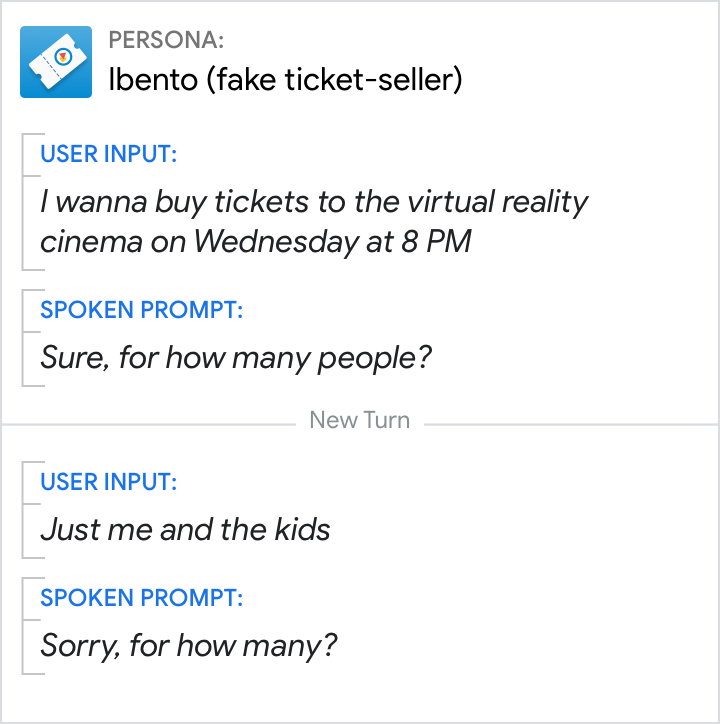The height and width of the screenshot is (724, 720).
Task: Click USER INPUT label above "Just me and the kids"
Action: coord(109,482)
